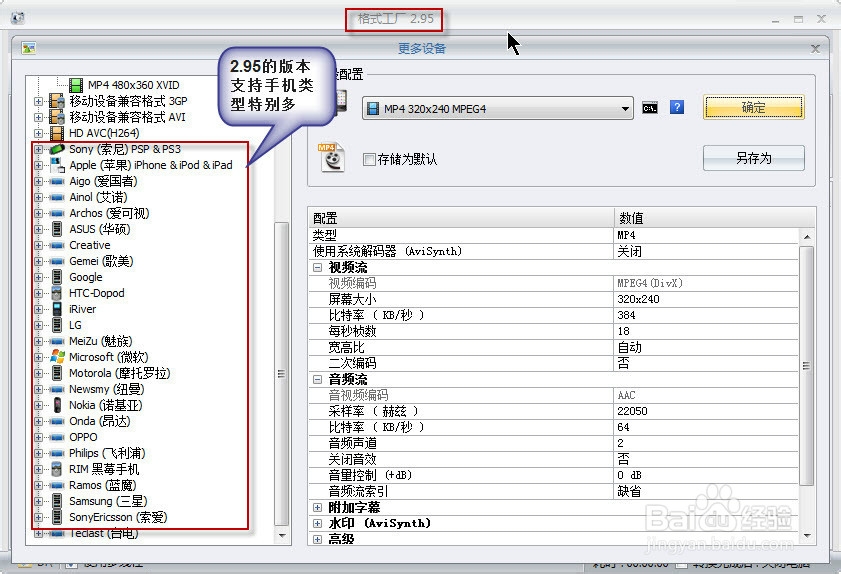
Task: Click the blue help question mark icon
Action: point(677,108)
